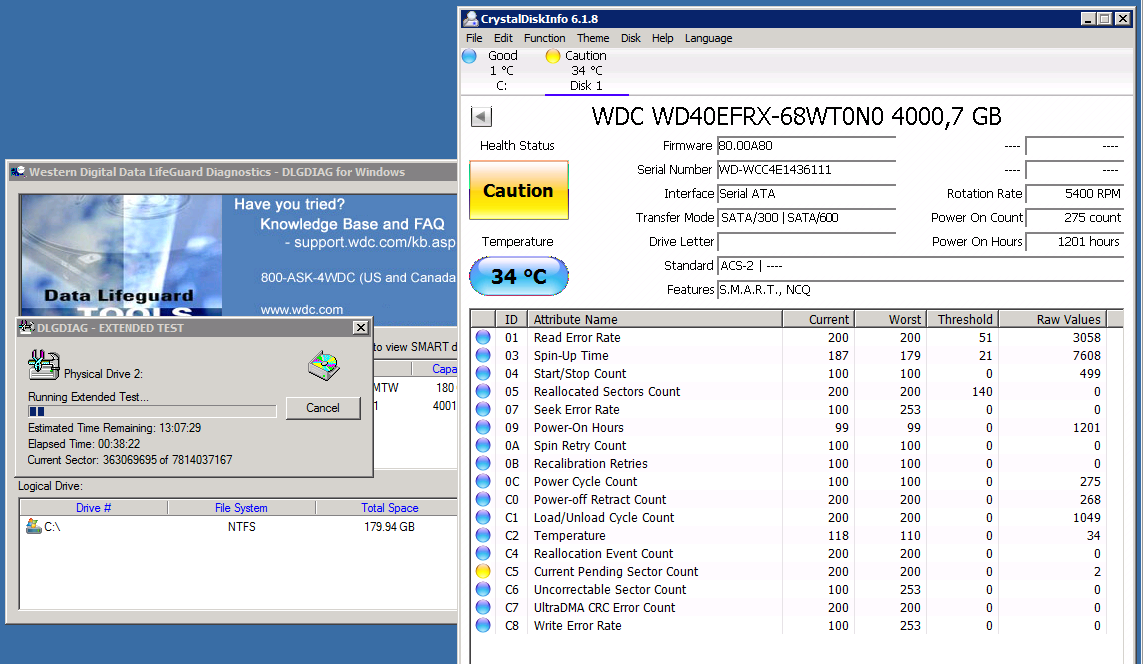Click the Raw Values column header

pos(1052,319)
